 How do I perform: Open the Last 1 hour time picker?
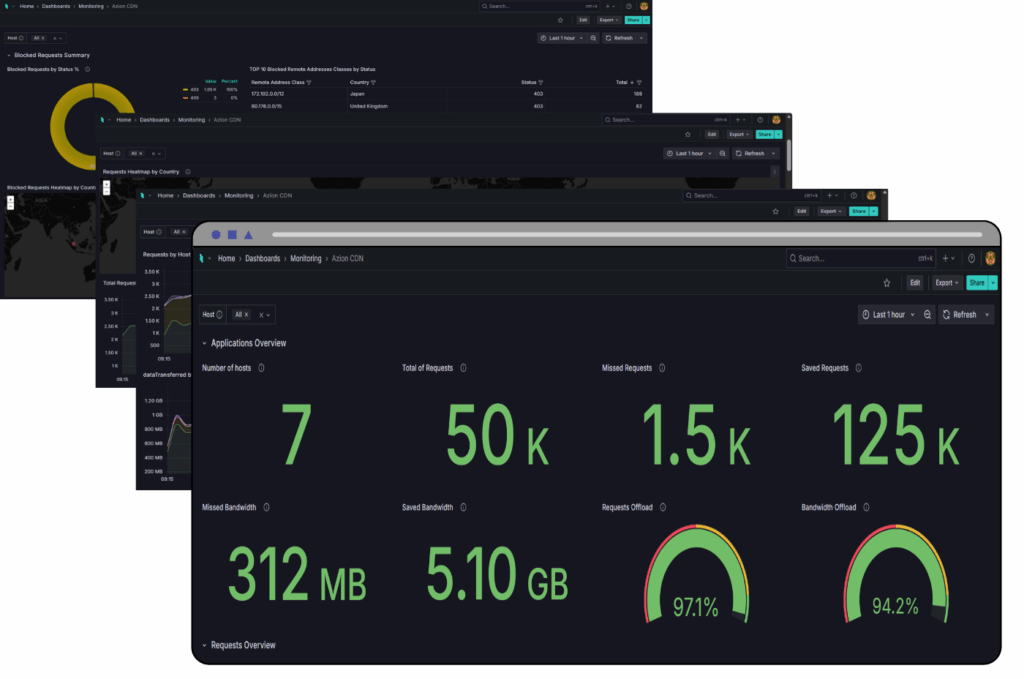point(888,314)
